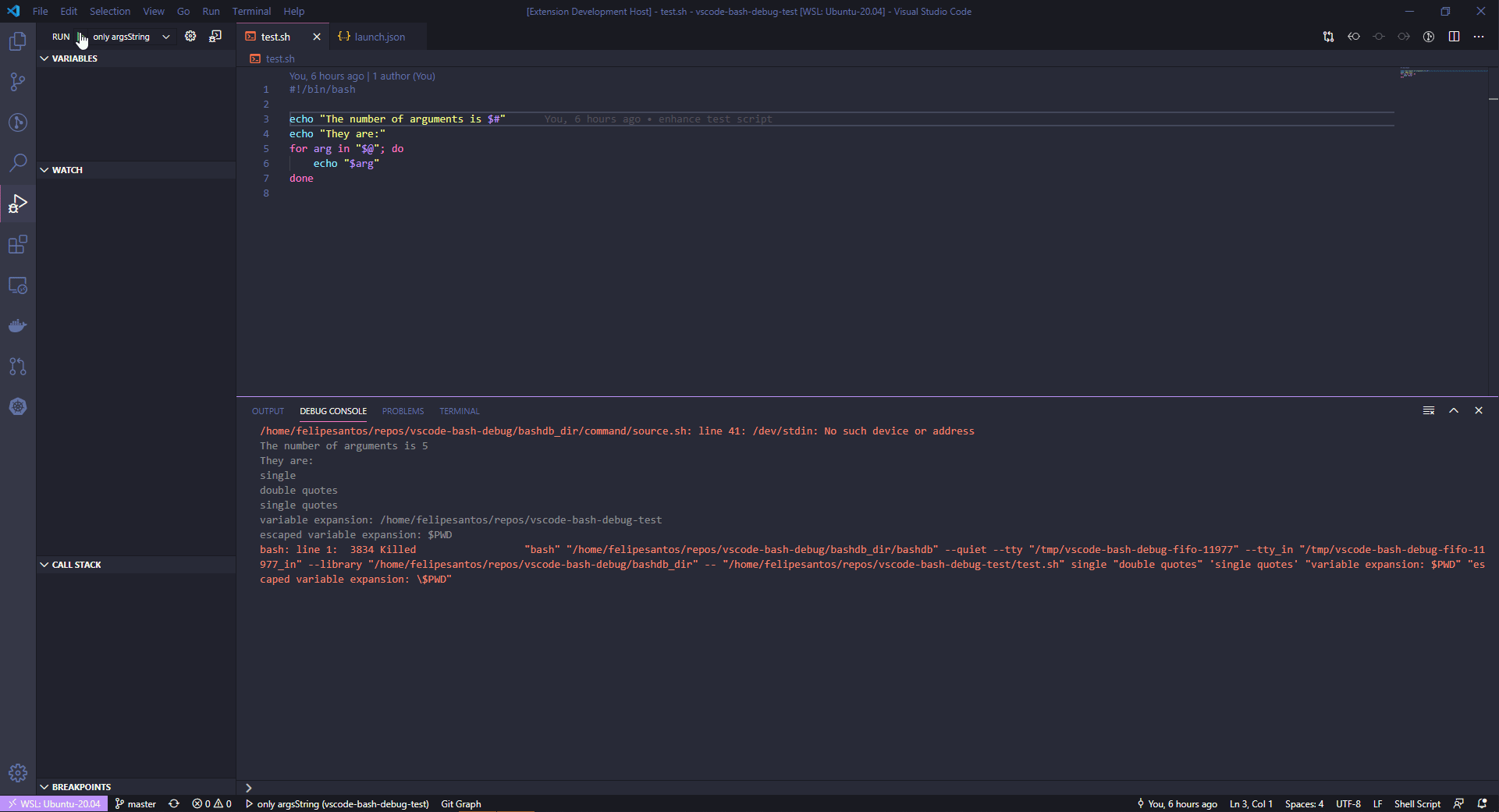Image resolution: width=1499 pixels, height=812 pixels.
Task: Open the Kubernetes view icon
Action: click(17, 406)
